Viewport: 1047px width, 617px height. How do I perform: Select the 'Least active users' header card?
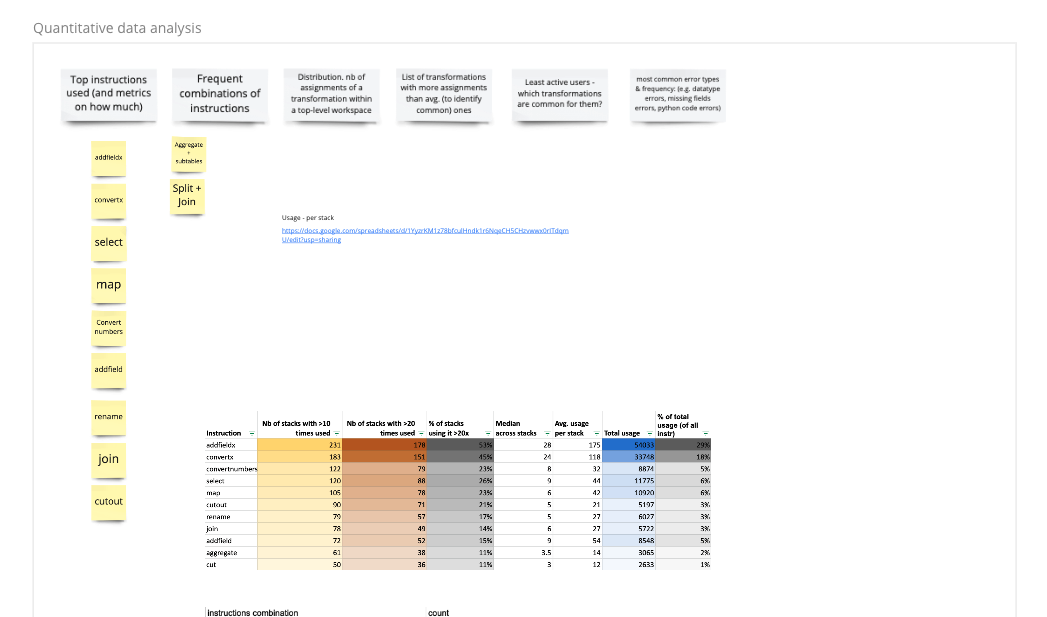560,93
